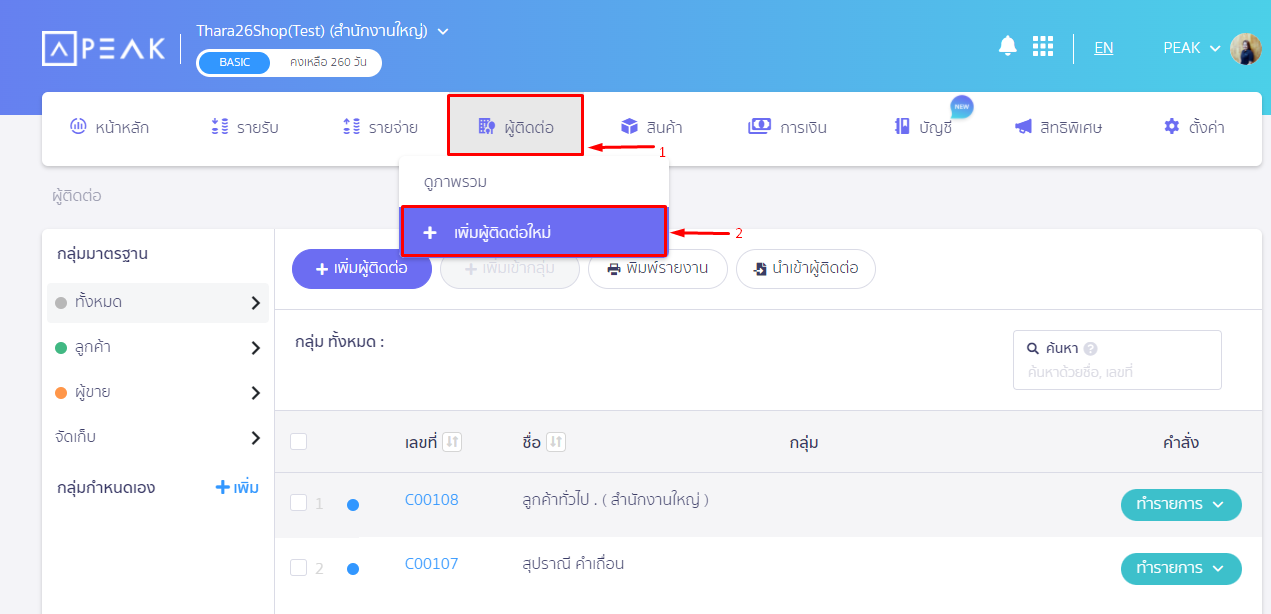Viewport: 1271px width, 614px height.
Task: Select ดูภาพรวม from the ผู้ติดต่อ menu
Action: [x=455, y=181]
